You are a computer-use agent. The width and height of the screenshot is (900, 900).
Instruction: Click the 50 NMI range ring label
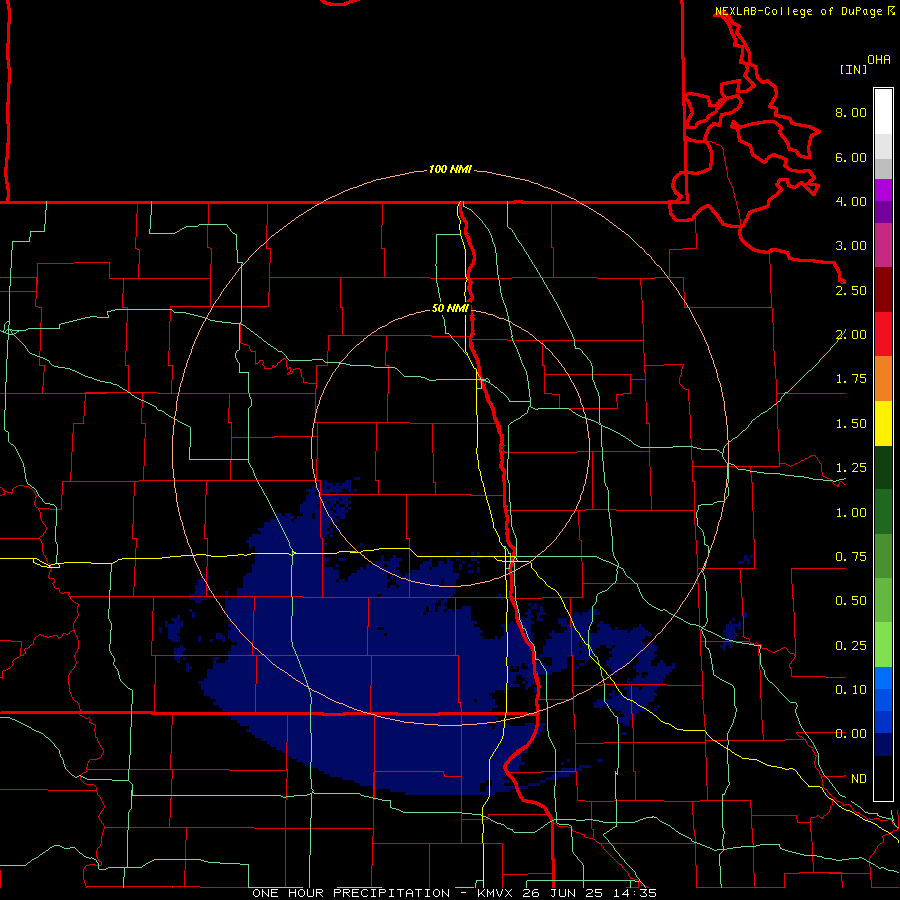(x=450, y=308)
